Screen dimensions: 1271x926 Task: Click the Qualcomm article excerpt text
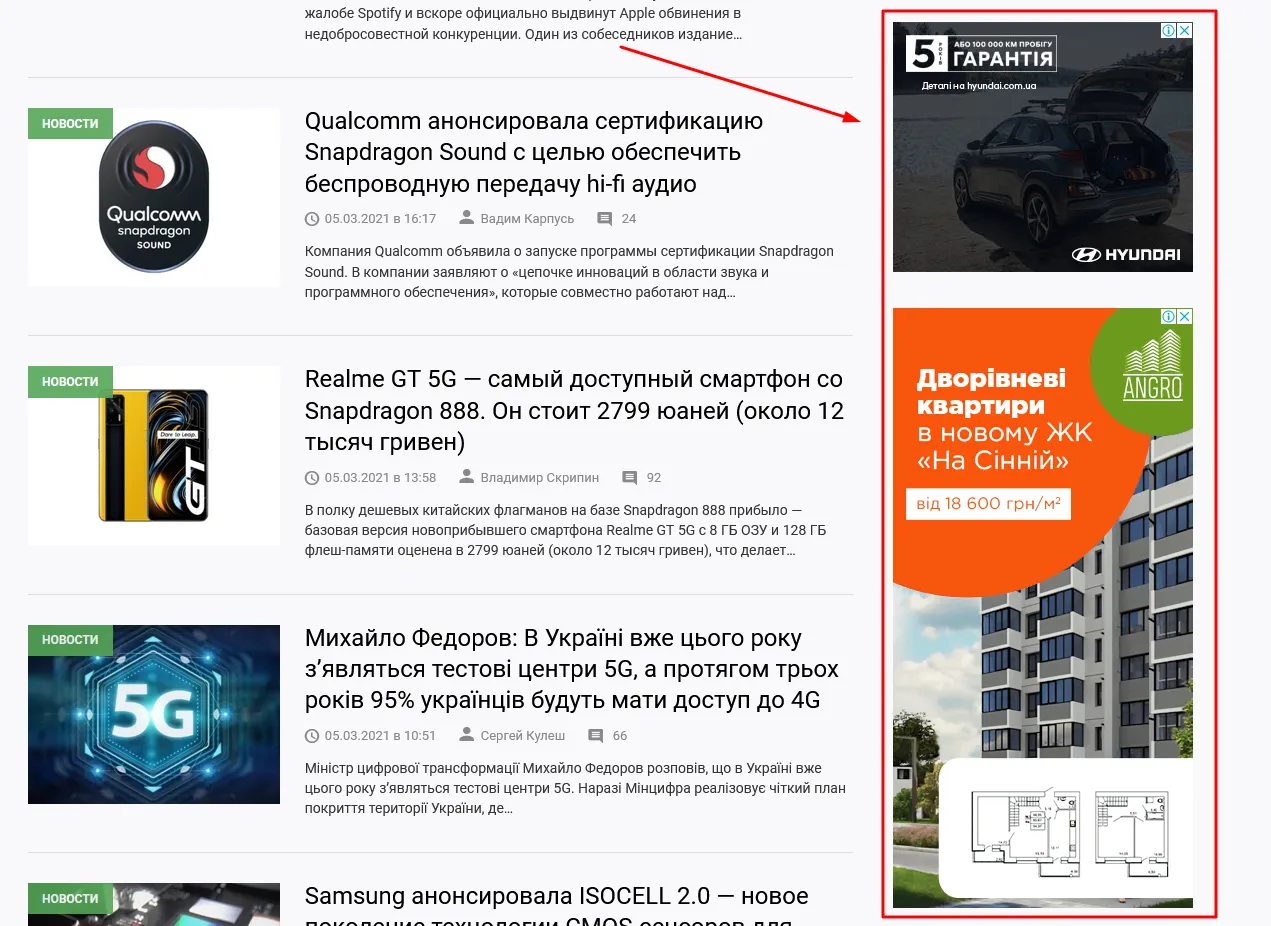[x=569, y=272]
